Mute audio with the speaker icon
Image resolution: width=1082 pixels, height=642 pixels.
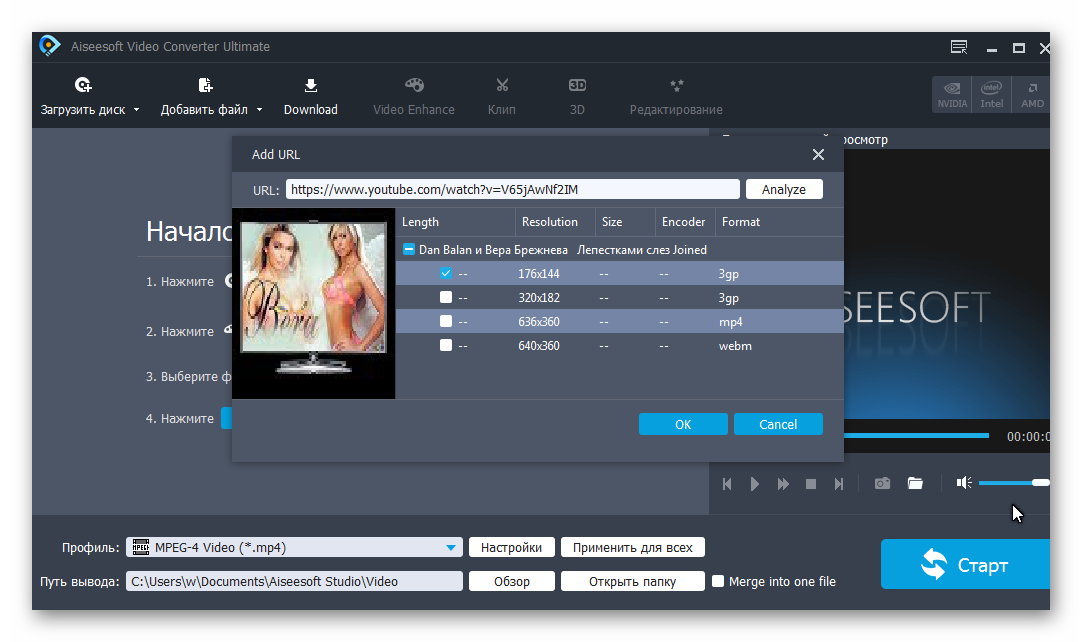963,483
